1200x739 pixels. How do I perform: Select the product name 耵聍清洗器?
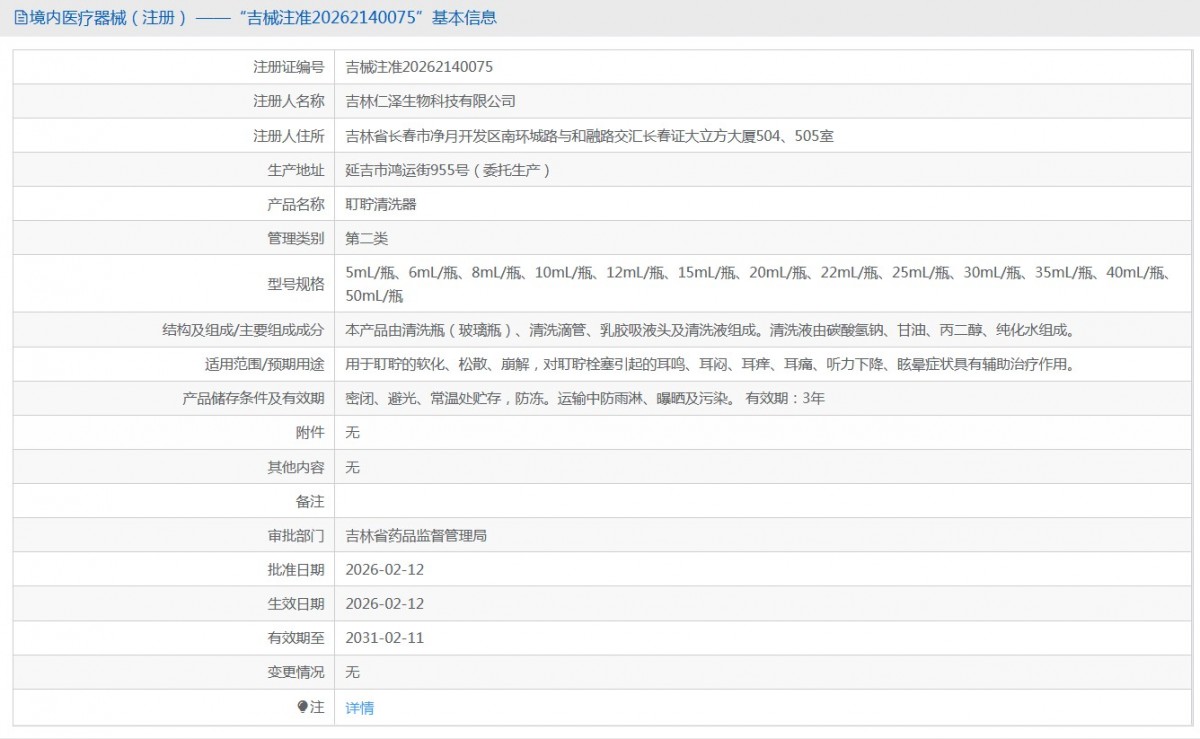380,204
